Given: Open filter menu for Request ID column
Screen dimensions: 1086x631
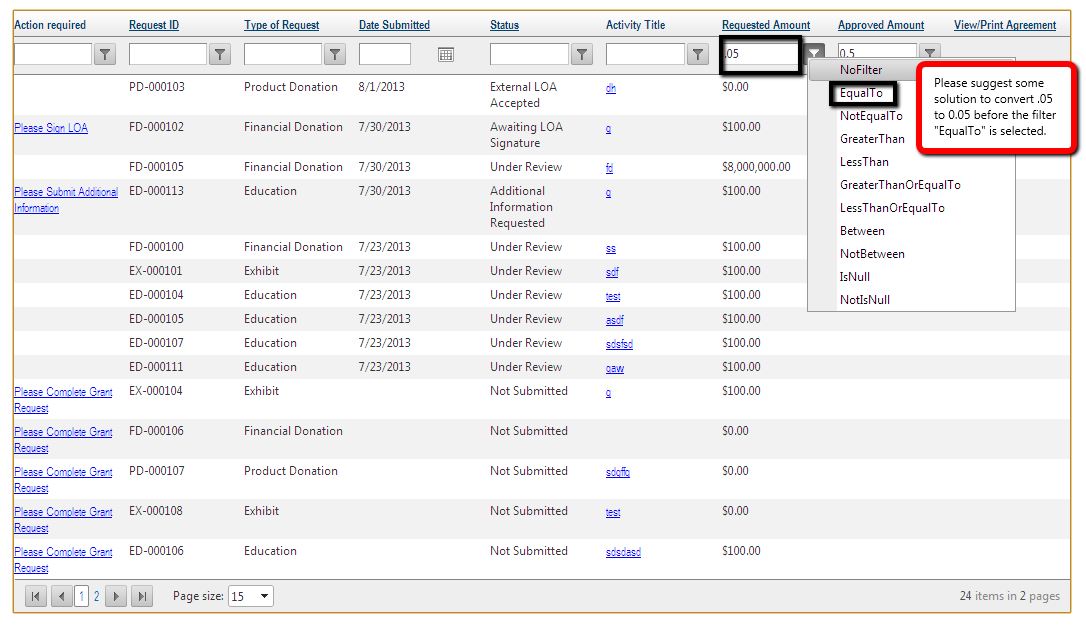Looking at the screenshot, I should (x=220, y=54).
